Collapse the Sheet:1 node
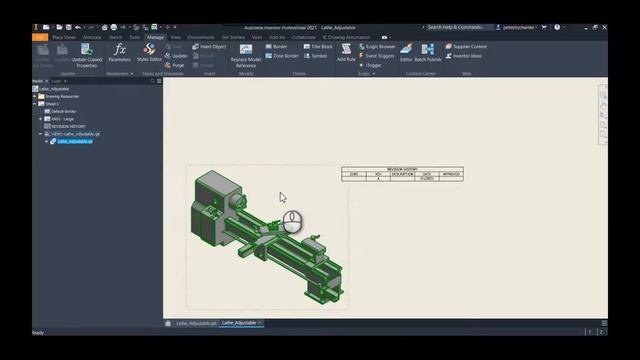Image resolution: width=640 pixels, height=360 pixels. point(35,104)
